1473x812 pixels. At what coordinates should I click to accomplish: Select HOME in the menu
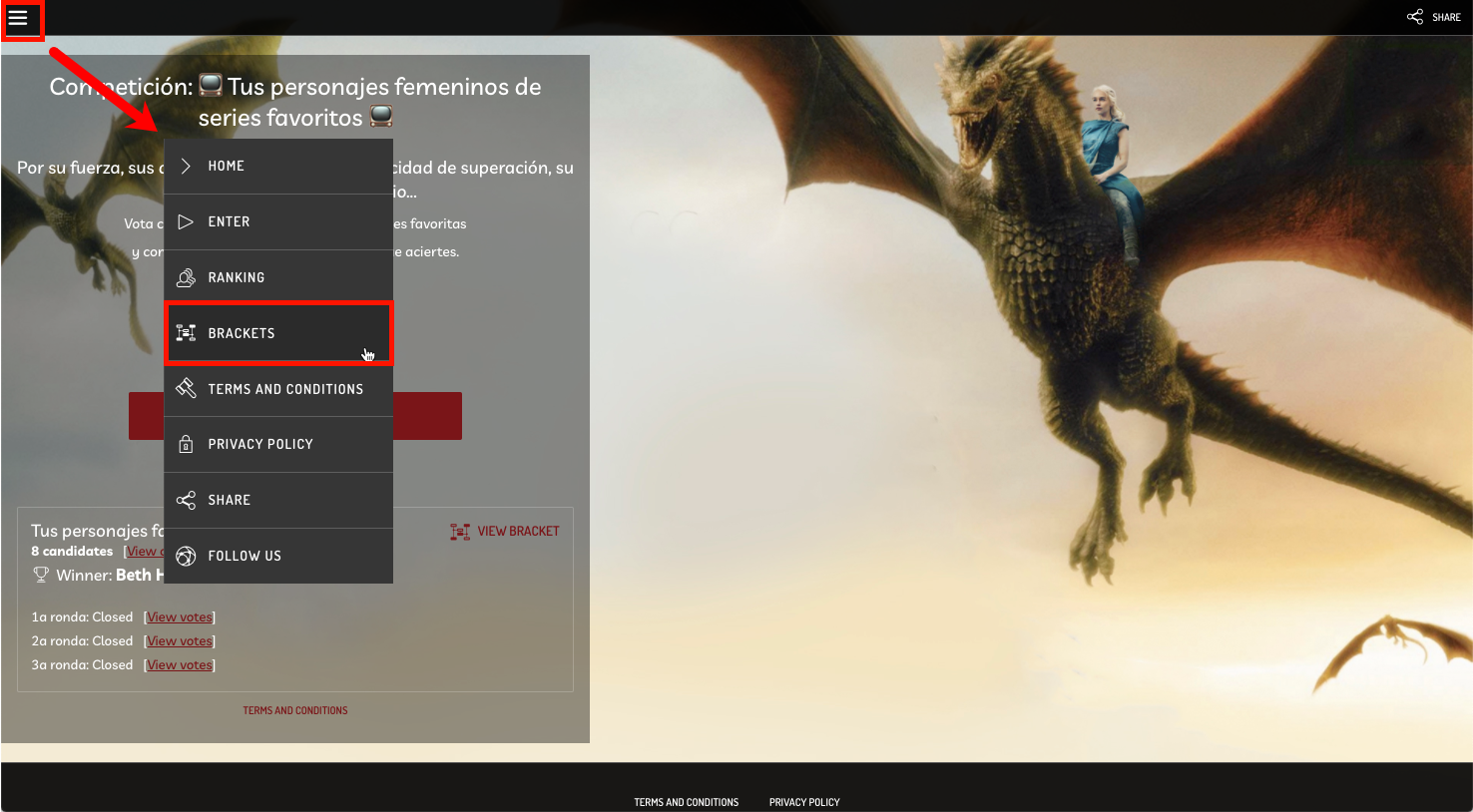pos(278,166)
